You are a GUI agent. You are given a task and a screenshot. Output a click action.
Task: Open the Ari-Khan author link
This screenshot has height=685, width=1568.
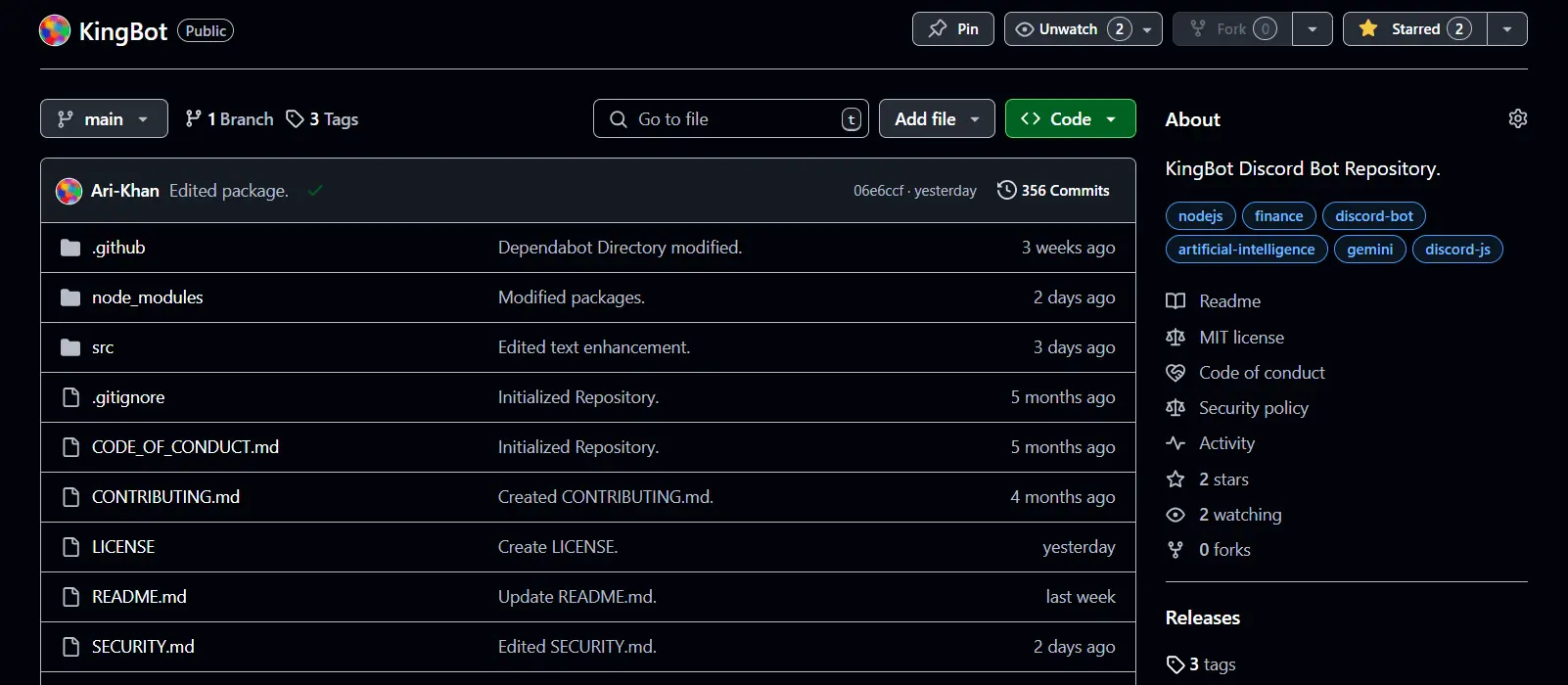coord(125,191)
